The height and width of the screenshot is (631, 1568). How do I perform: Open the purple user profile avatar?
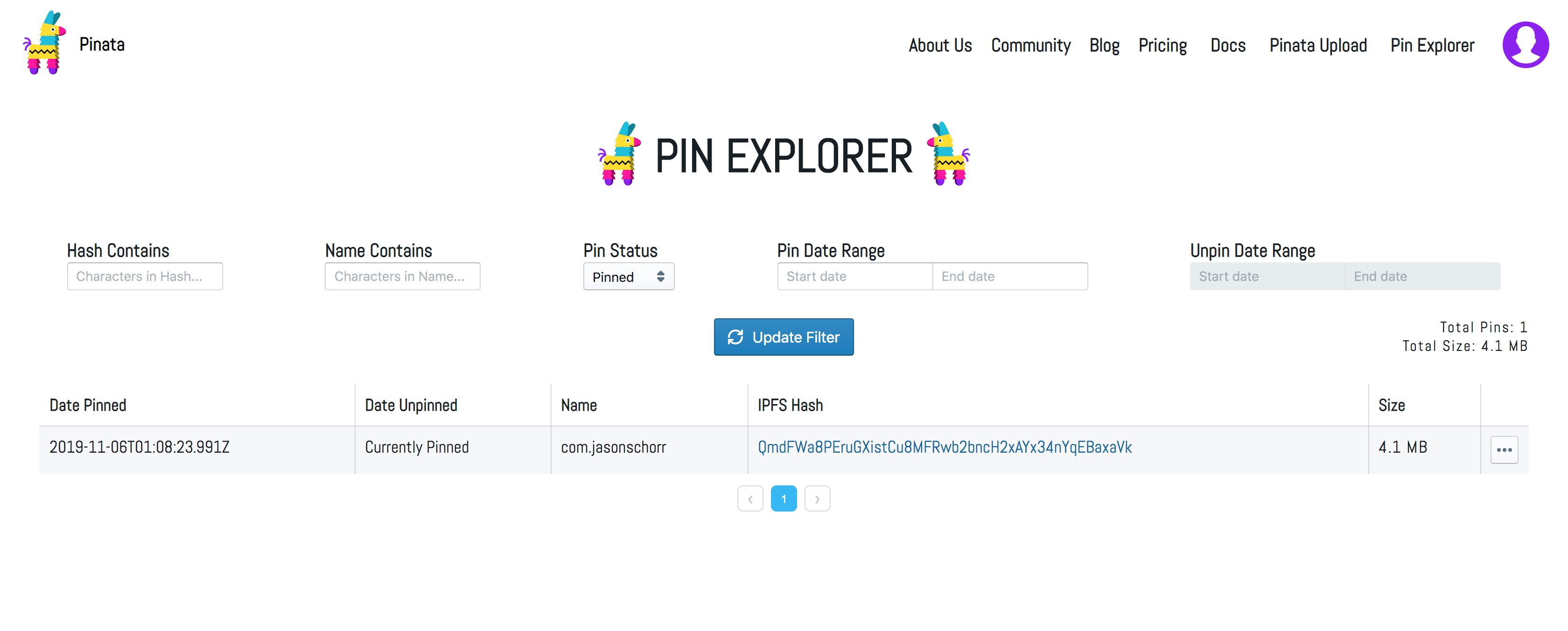click(1525, 44)
